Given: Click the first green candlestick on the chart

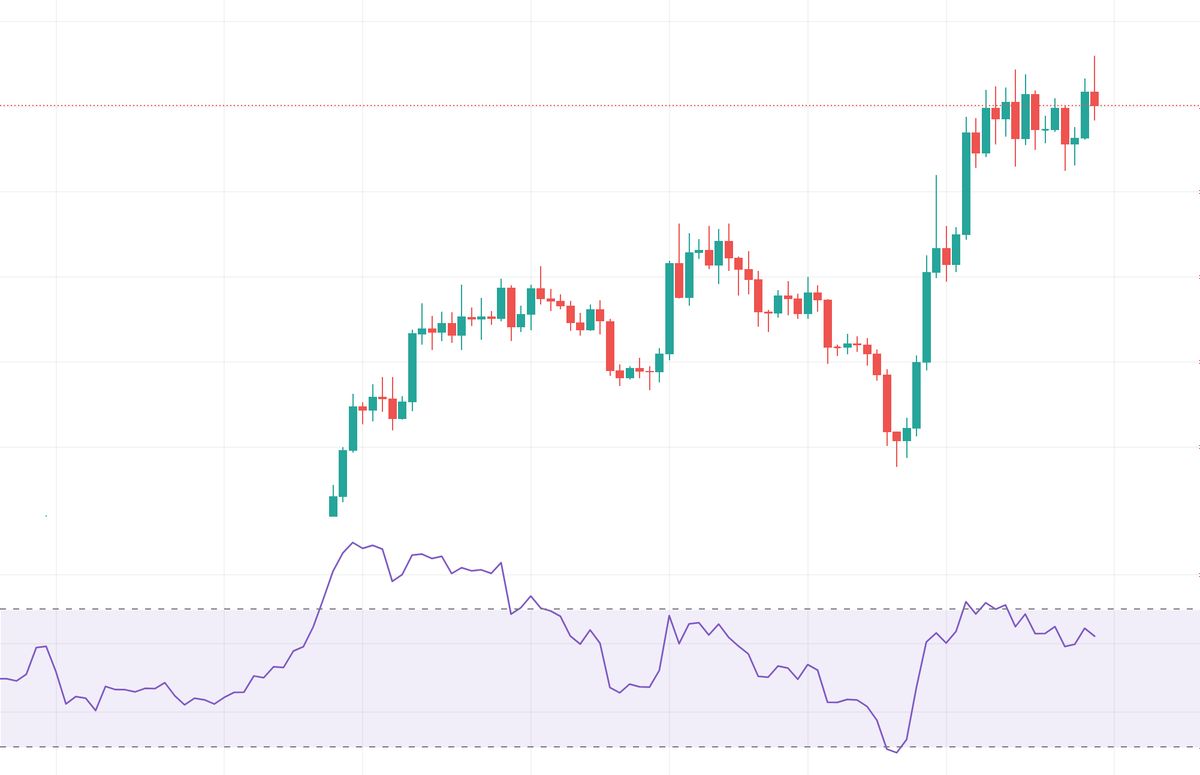Looking at the screenshot, I should (x=333, y=506).
